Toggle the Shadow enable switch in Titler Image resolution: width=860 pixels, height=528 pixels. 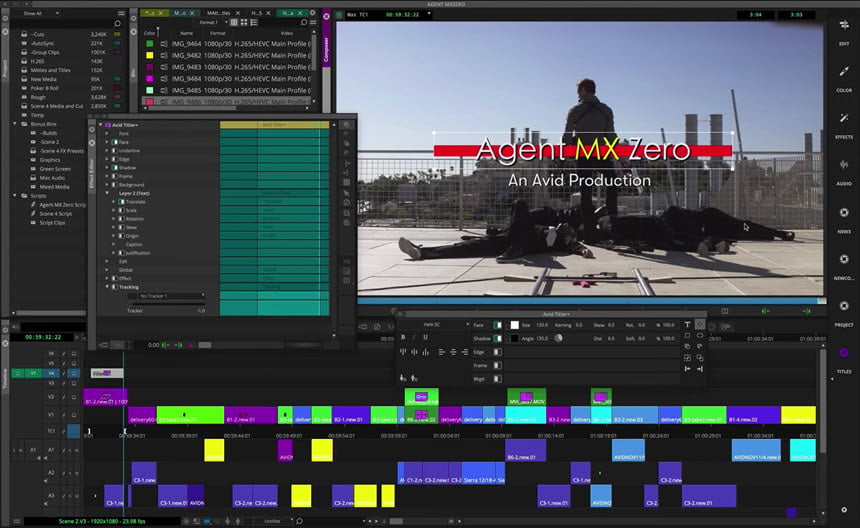pyautogui.click(x=498, y=338)
